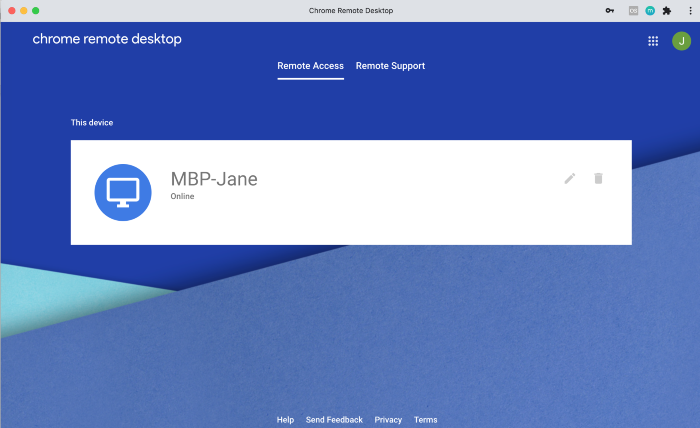700x428 pixels.
Task: Open the Terms link
Action: pyautogui.click(x=425, y=420)
